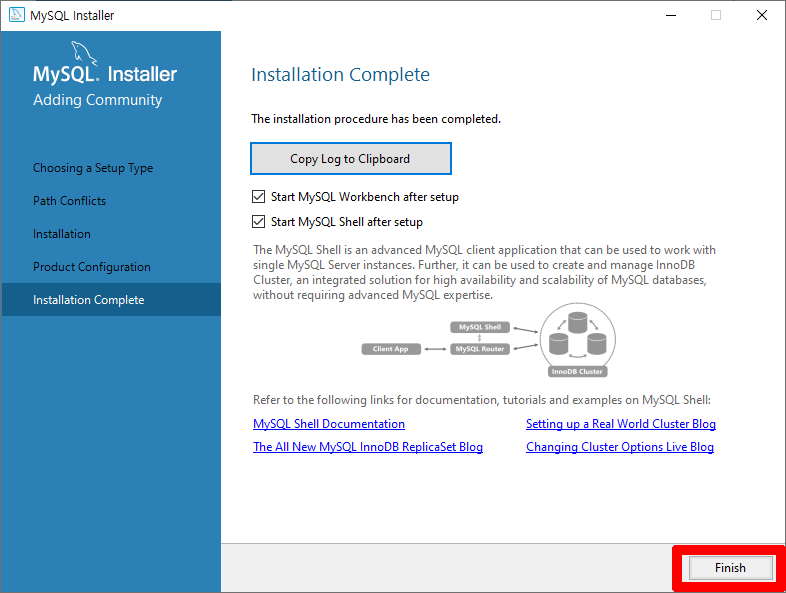This screenshot has width=786, height=593.
Task: Toggle Start MySQL Shell after setup checkbox
Action: [258, 222]
